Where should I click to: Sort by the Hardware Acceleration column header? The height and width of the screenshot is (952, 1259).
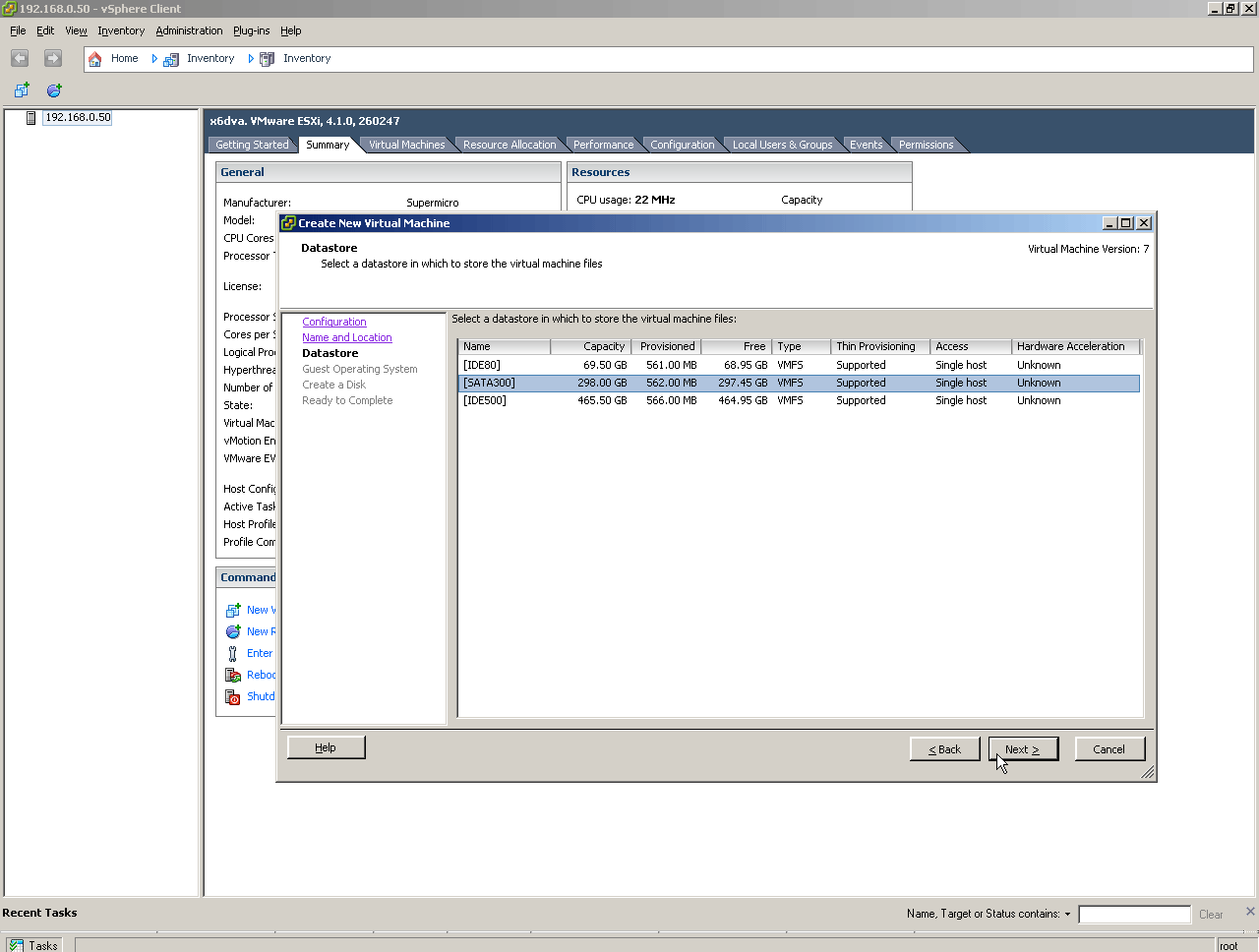[x=1076, y=346]
